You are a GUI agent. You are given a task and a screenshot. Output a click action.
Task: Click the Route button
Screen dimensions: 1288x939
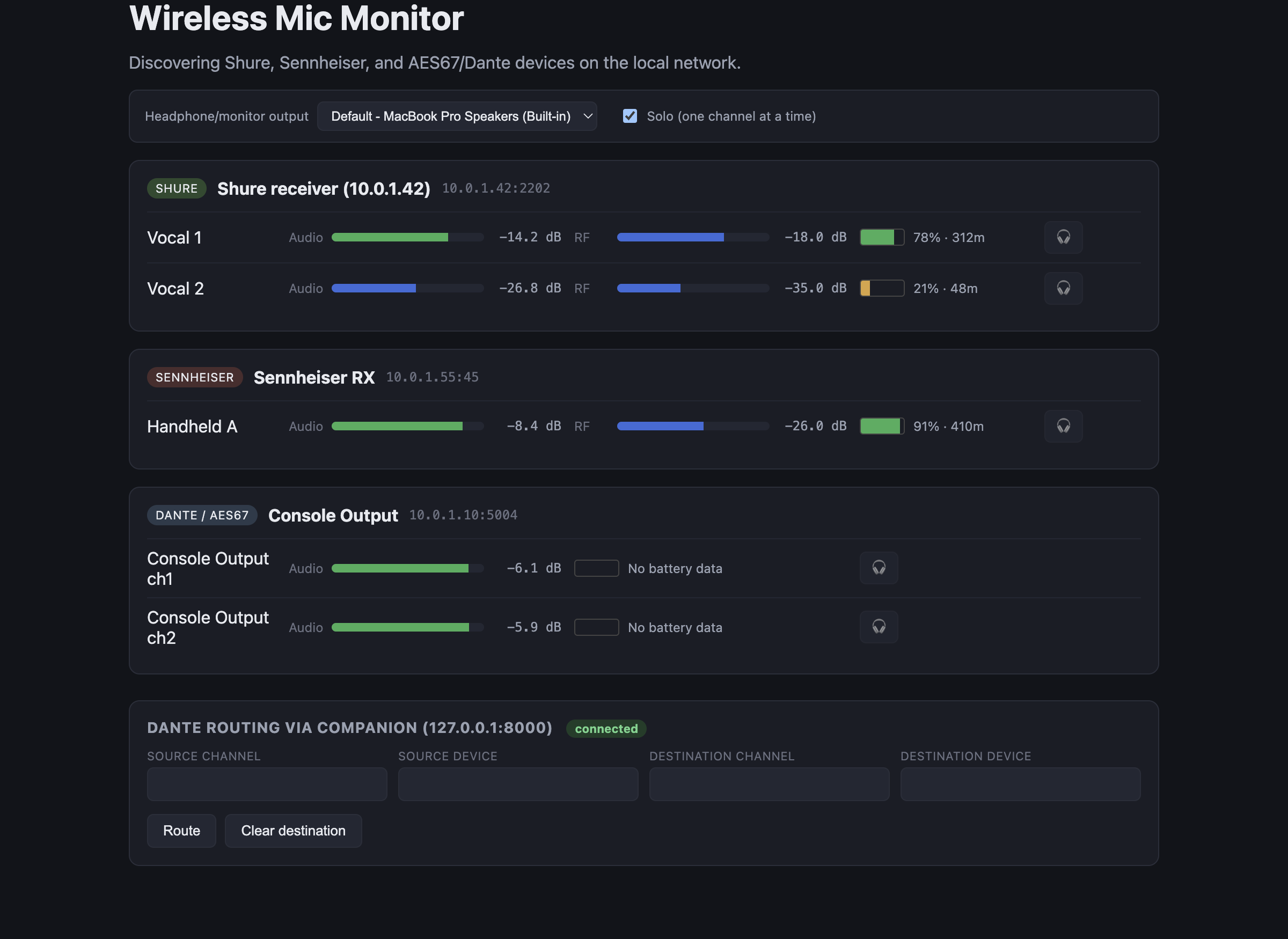point(181,831)
